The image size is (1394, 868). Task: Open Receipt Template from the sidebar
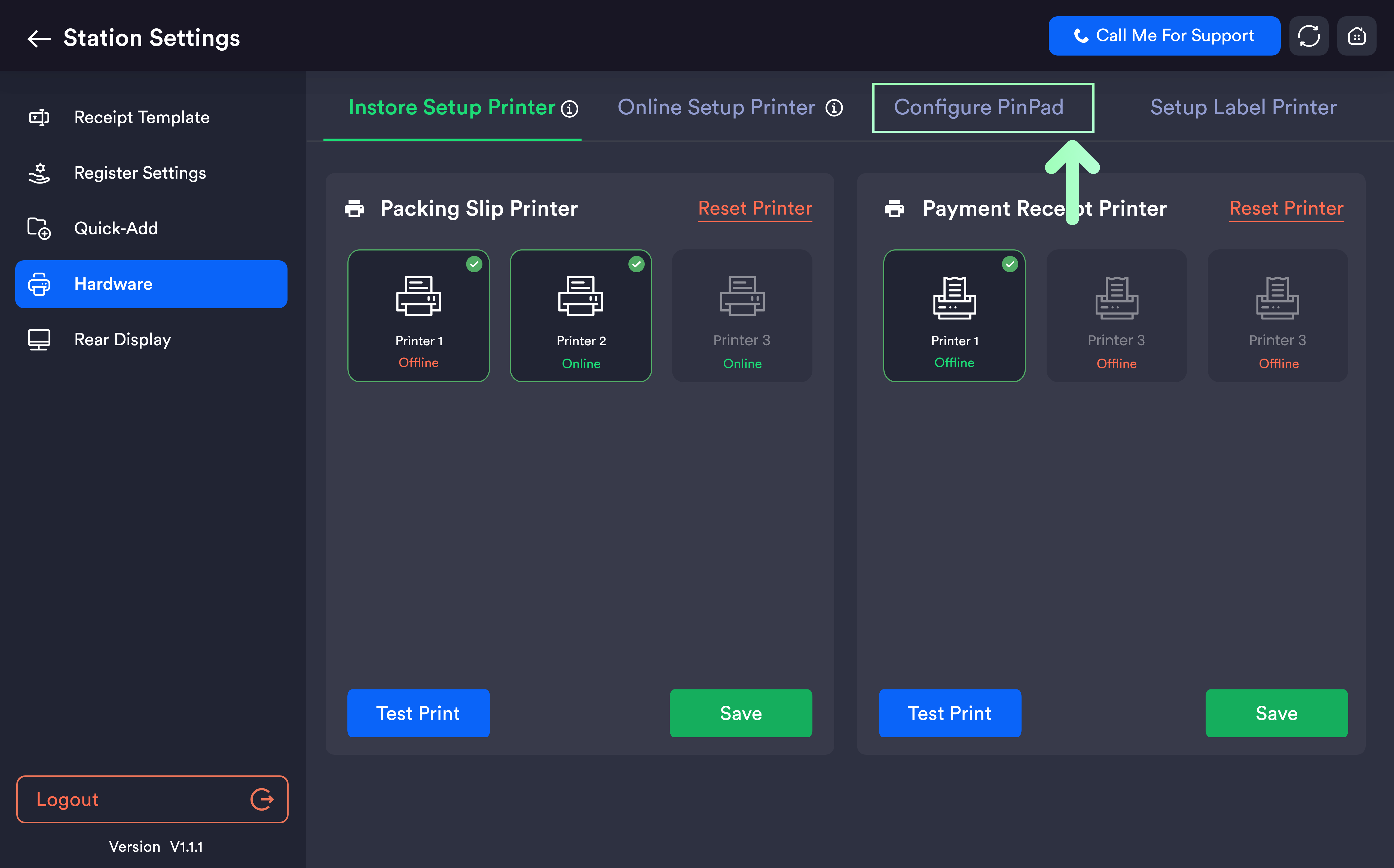[x=142, y=117]
